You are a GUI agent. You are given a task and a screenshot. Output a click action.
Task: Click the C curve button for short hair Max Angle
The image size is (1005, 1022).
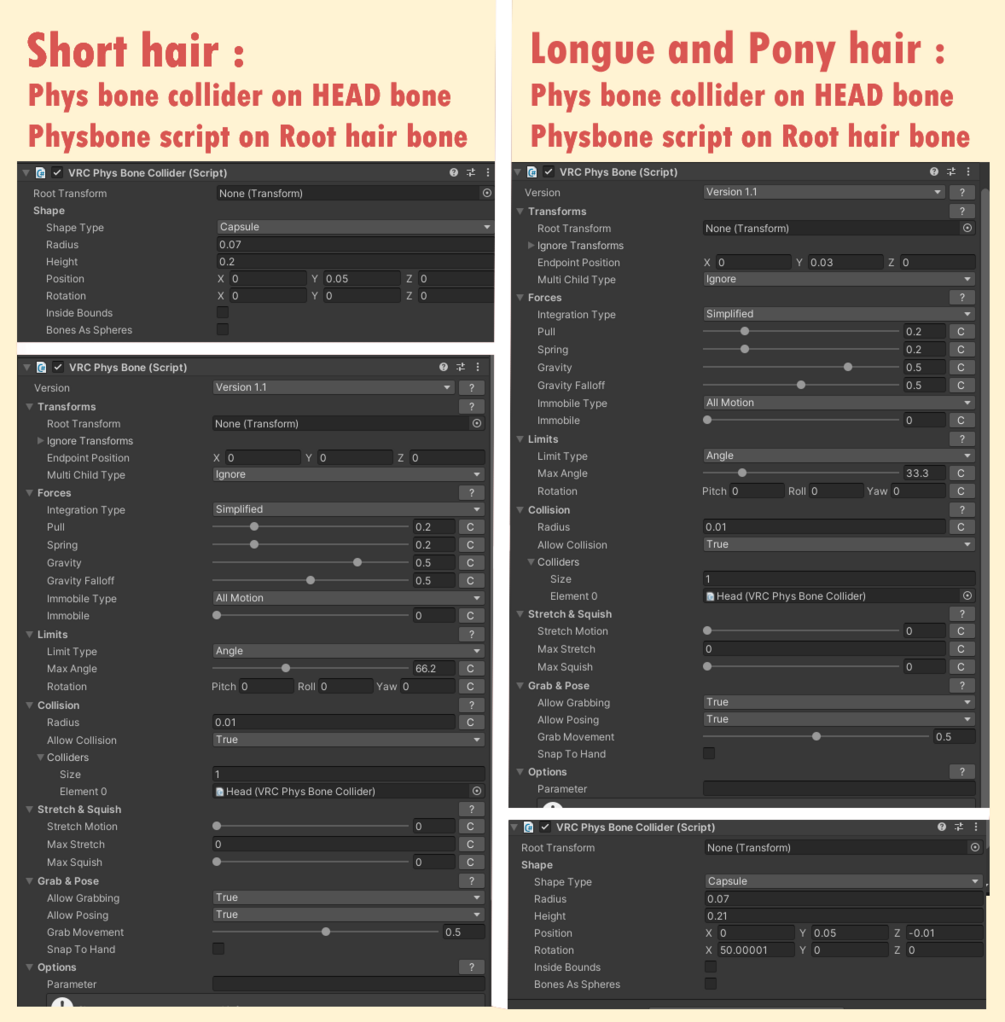point(471,668)
